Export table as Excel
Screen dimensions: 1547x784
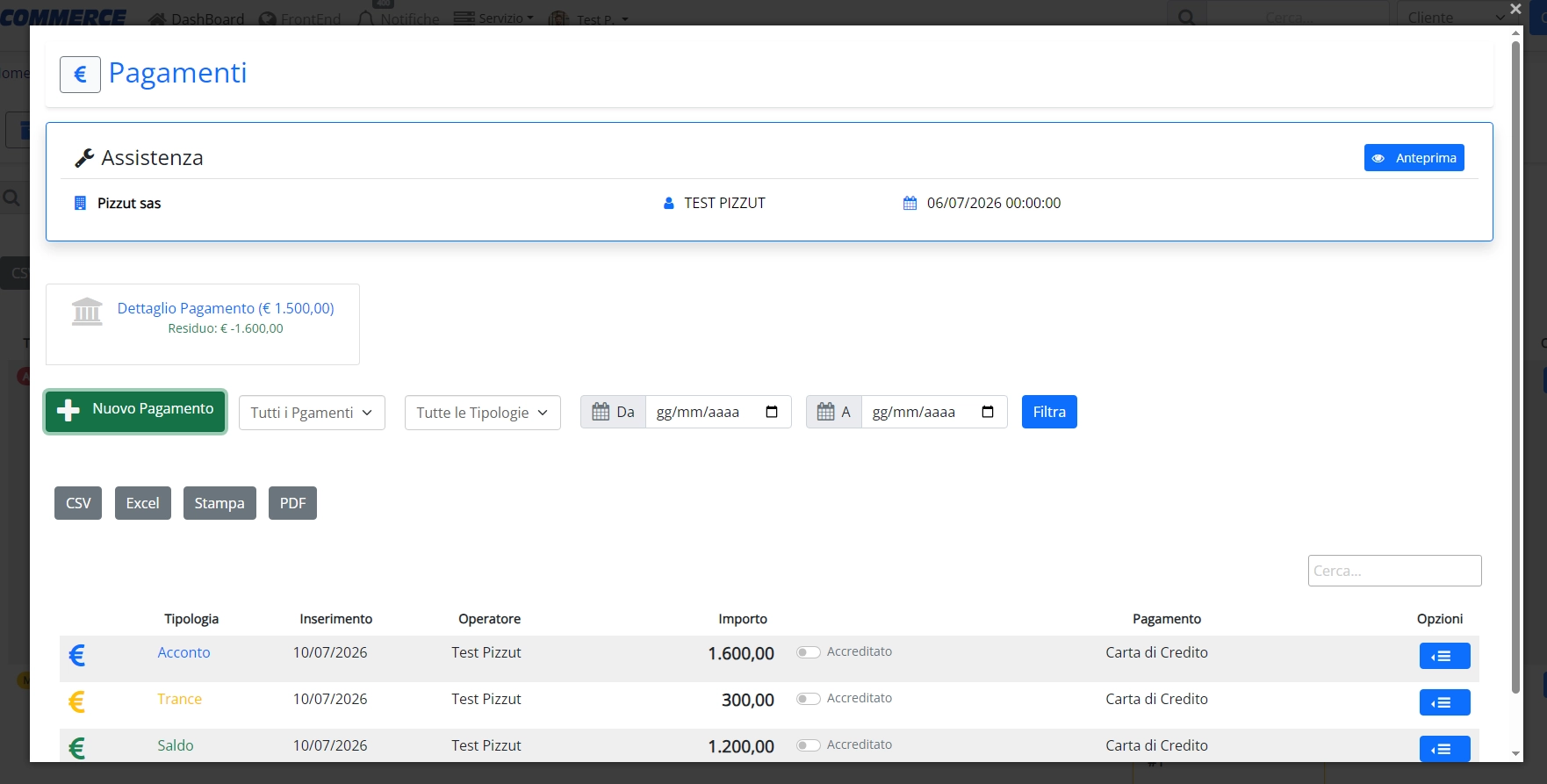tap(142, 503)
